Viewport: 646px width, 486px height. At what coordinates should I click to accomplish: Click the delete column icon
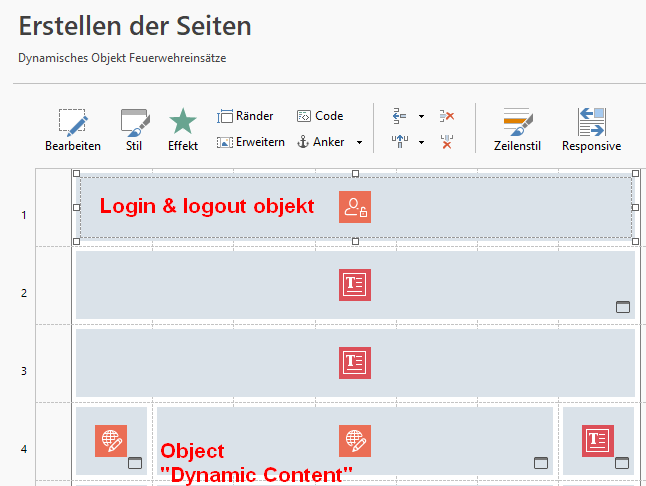coord(447,142)
